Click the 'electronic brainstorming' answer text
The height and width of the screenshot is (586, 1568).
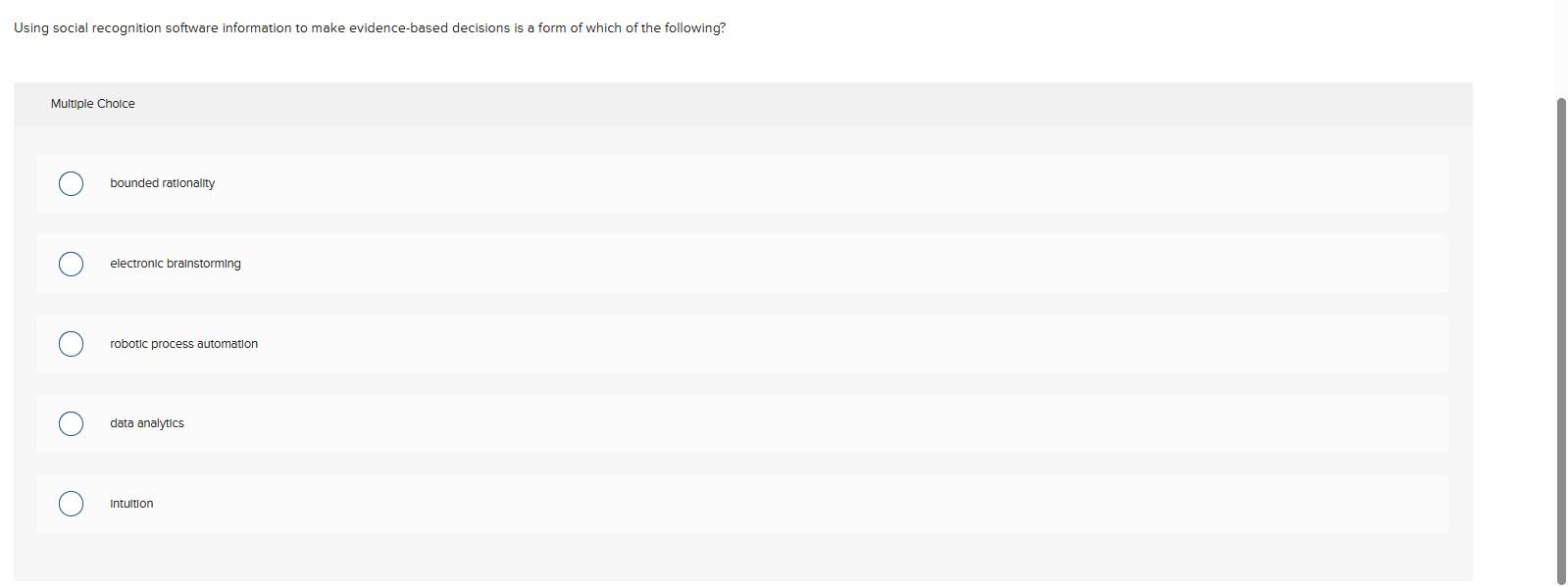(176, 264)
